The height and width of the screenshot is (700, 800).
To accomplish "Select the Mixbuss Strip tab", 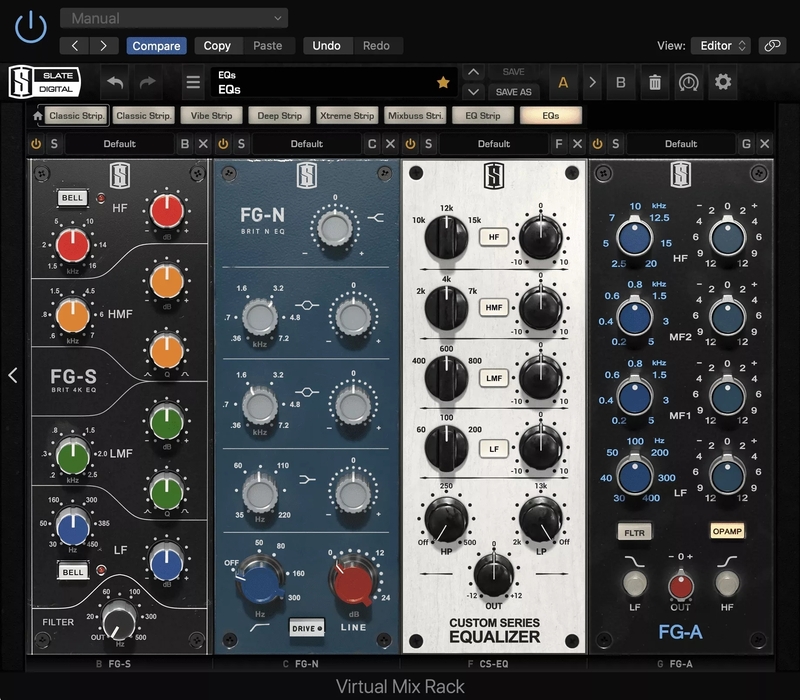I will click(x=415, y=116).
